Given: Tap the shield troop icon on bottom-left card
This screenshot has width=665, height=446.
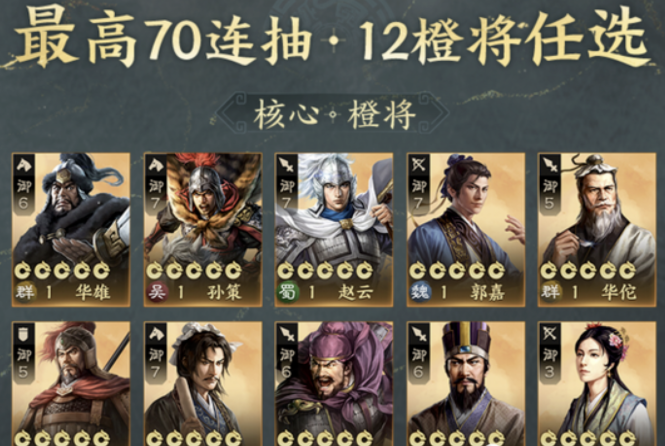Looking at the screenshot, I should point(23,334).
